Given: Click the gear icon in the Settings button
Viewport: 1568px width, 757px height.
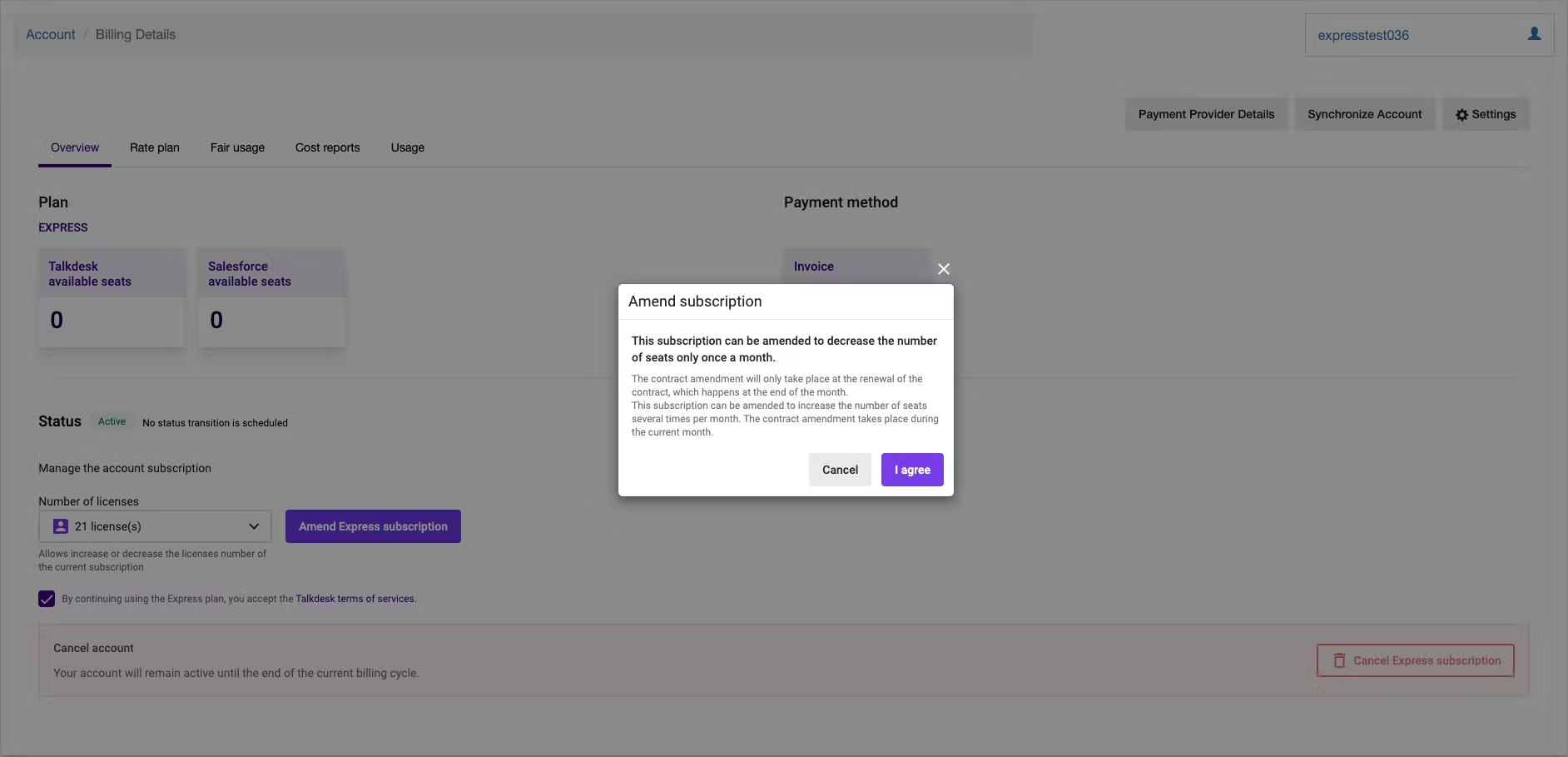Looking at the screenshot, I should coord(1461,115).
